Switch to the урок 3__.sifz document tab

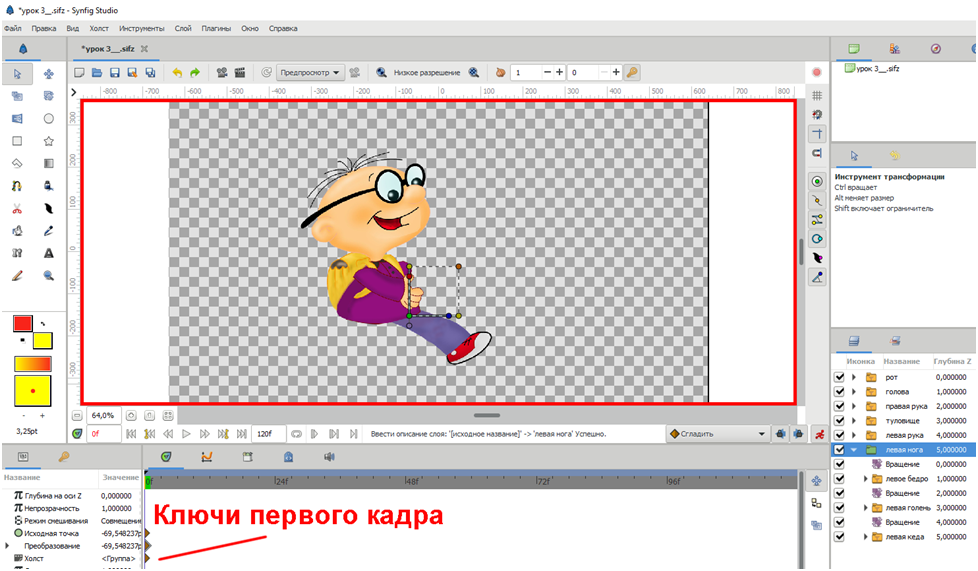click(107, 49)
